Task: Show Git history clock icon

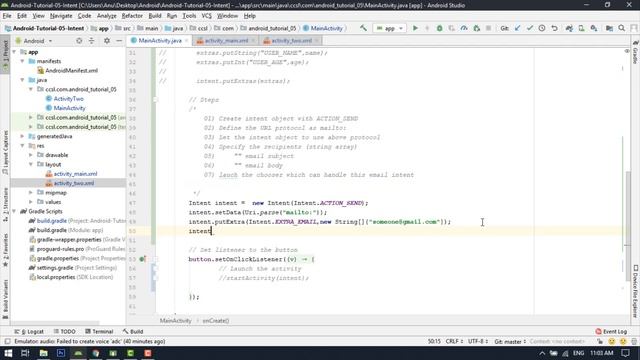Action: coord(542,28)
